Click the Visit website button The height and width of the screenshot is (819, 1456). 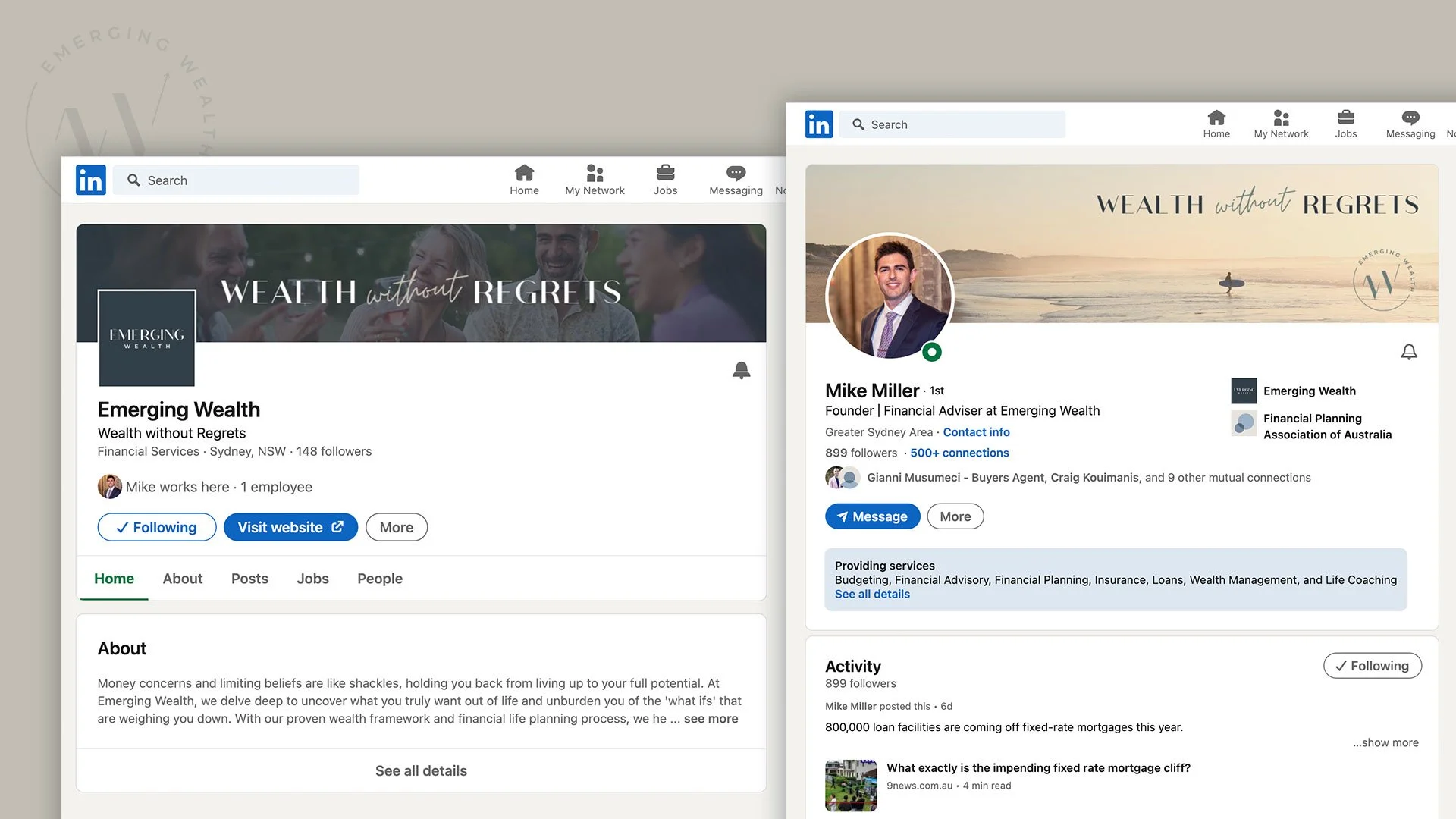[290, 527]
